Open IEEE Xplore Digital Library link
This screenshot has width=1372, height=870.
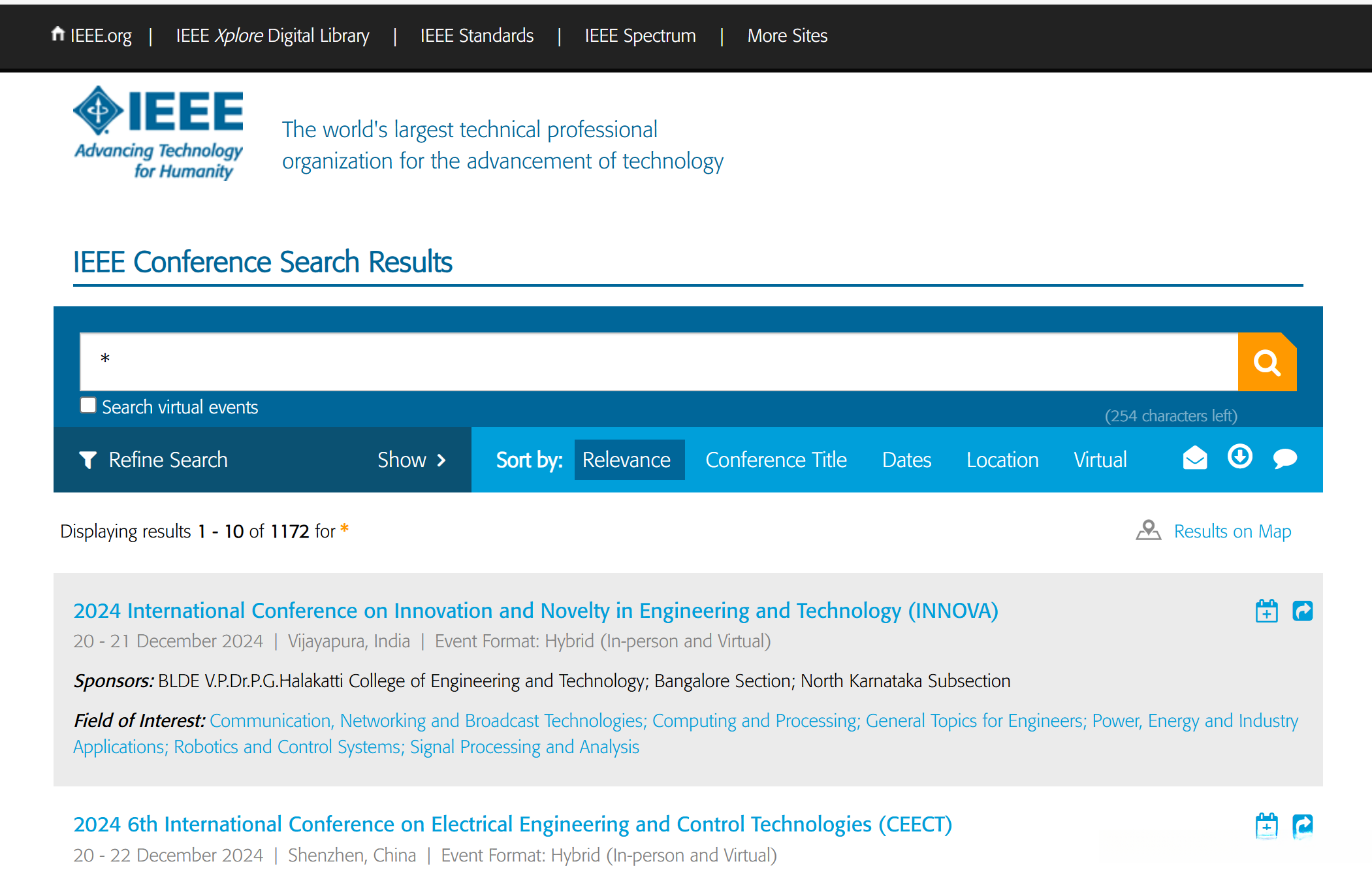coord(272,36)
